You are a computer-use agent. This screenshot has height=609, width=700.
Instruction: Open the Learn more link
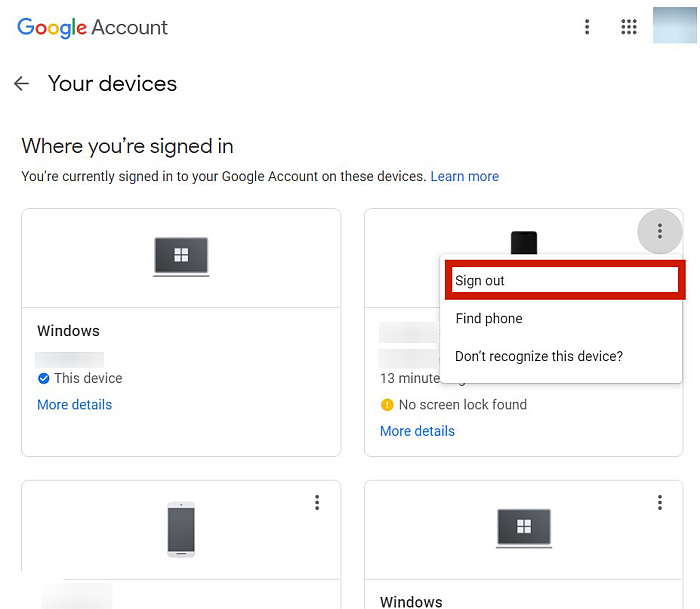[x=464, y=176]
